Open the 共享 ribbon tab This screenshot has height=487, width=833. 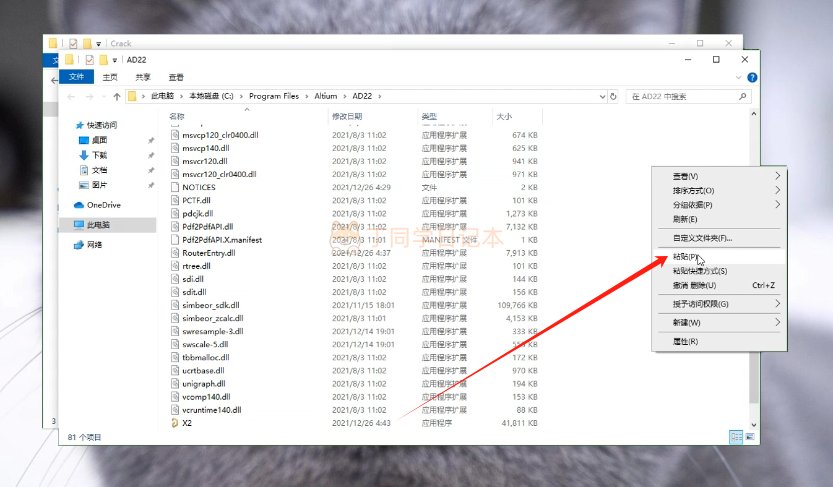tap(143, 77)
